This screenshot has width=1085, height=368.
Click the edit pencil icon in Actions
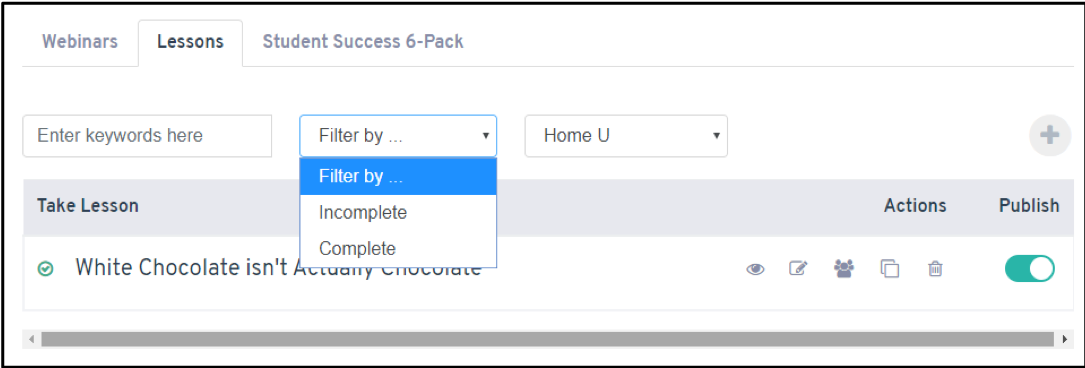point(799,268)
